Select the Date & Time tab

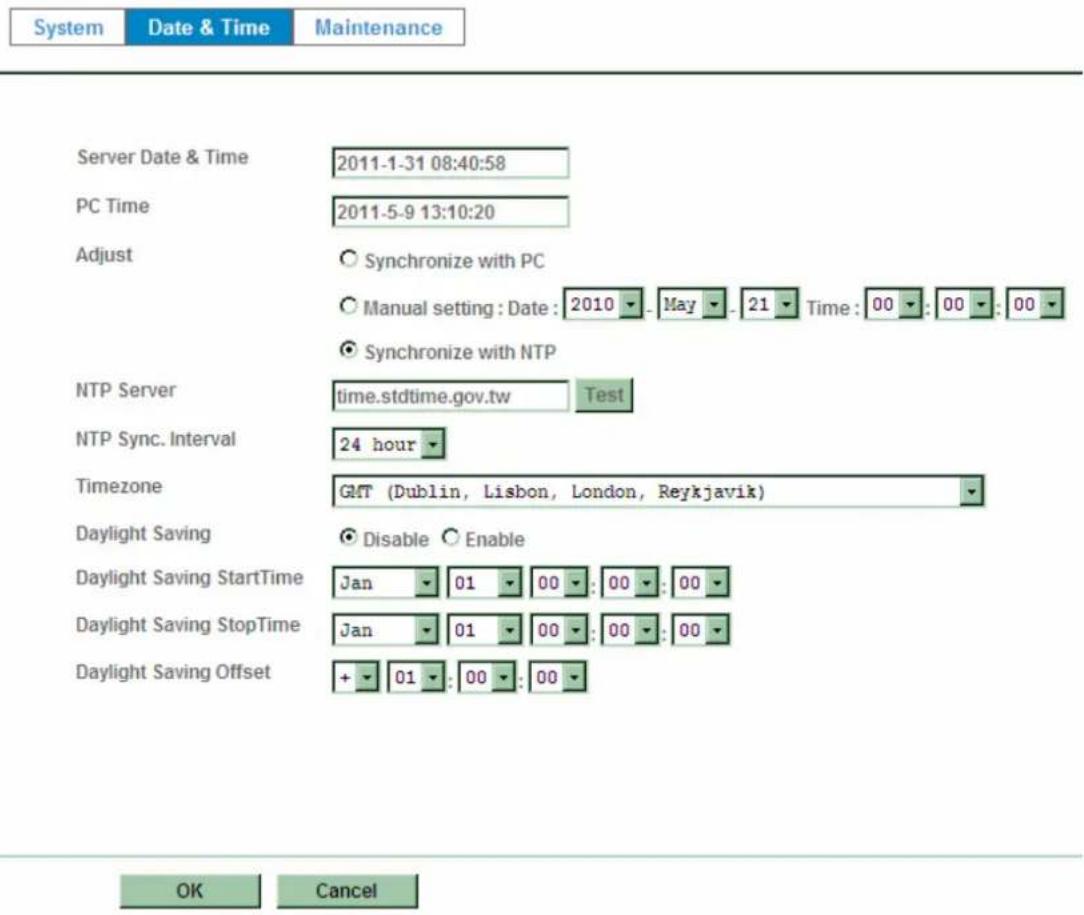pyautogui.click(x=209, y=28)
